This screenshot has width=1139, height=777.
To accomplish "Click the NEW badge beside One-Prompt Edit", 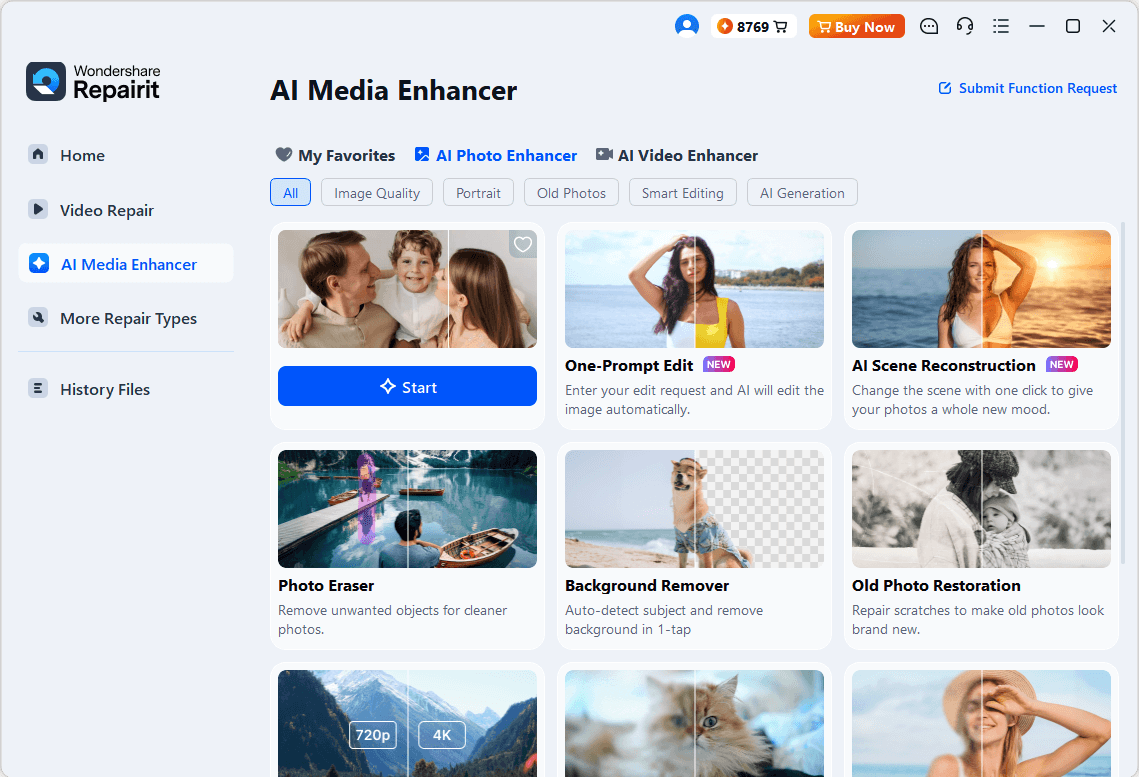I will (719, 365).
